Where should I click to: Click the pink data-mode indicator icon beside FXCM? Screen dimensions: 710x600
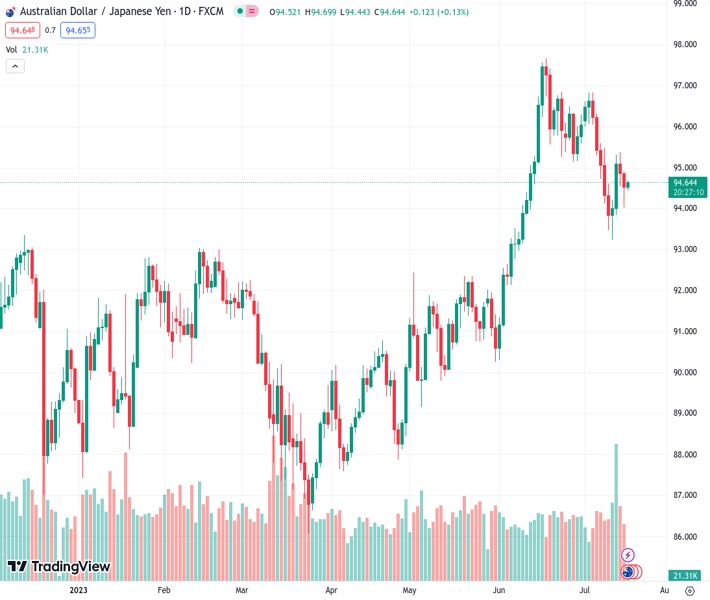(251, 11)
